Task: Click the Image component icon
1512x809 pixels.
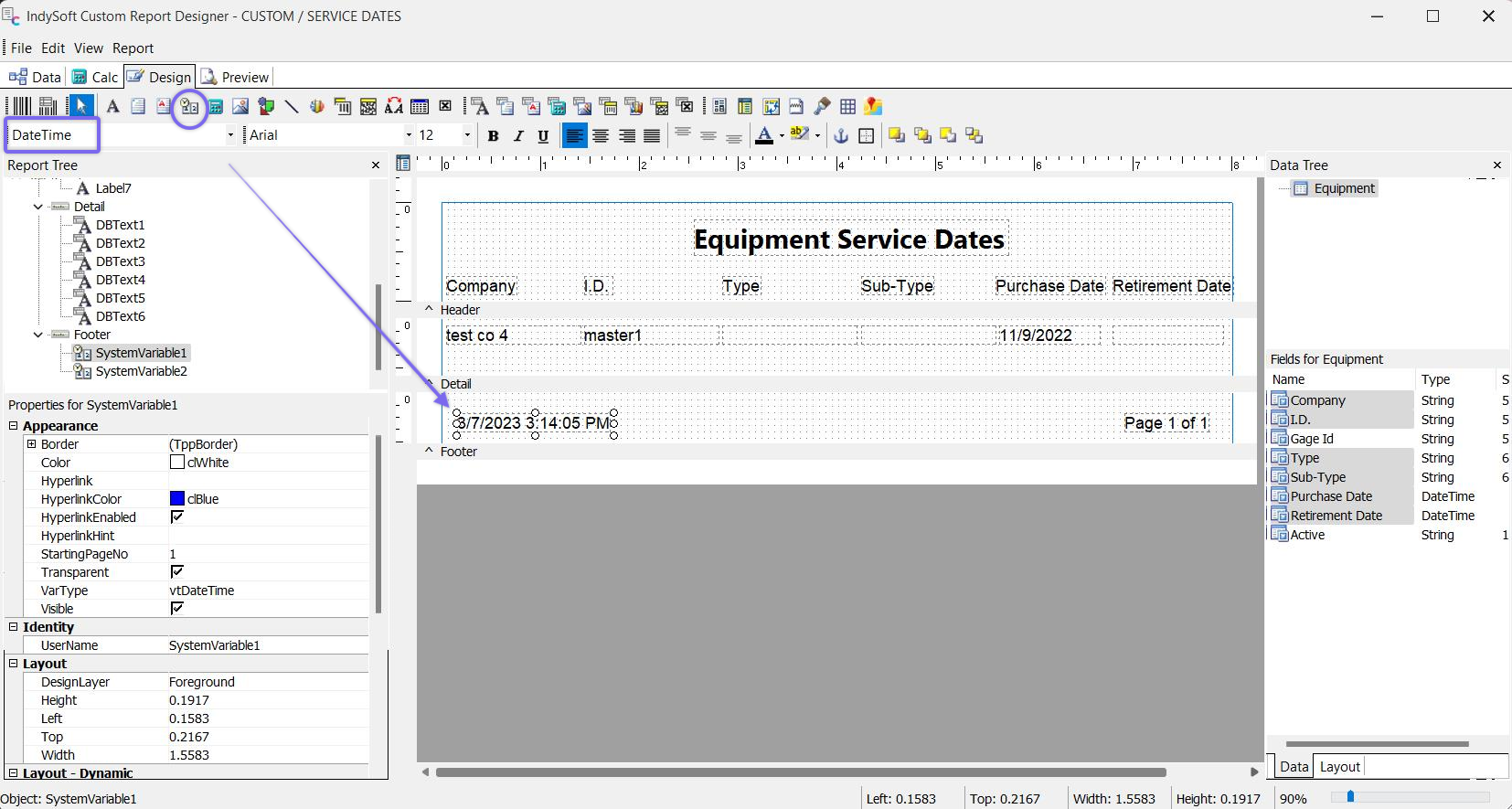Action: click(x=240, y=107)
